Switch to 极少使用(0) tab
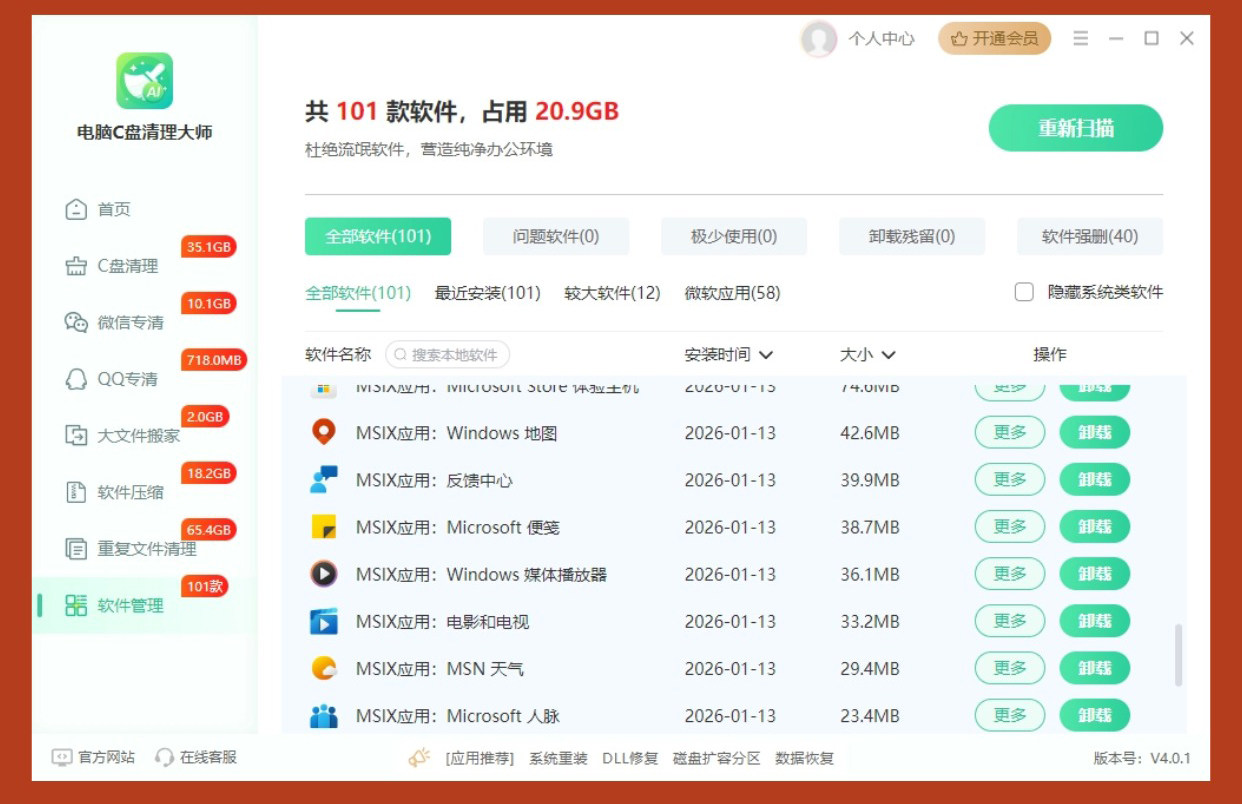 coord(734,237)
